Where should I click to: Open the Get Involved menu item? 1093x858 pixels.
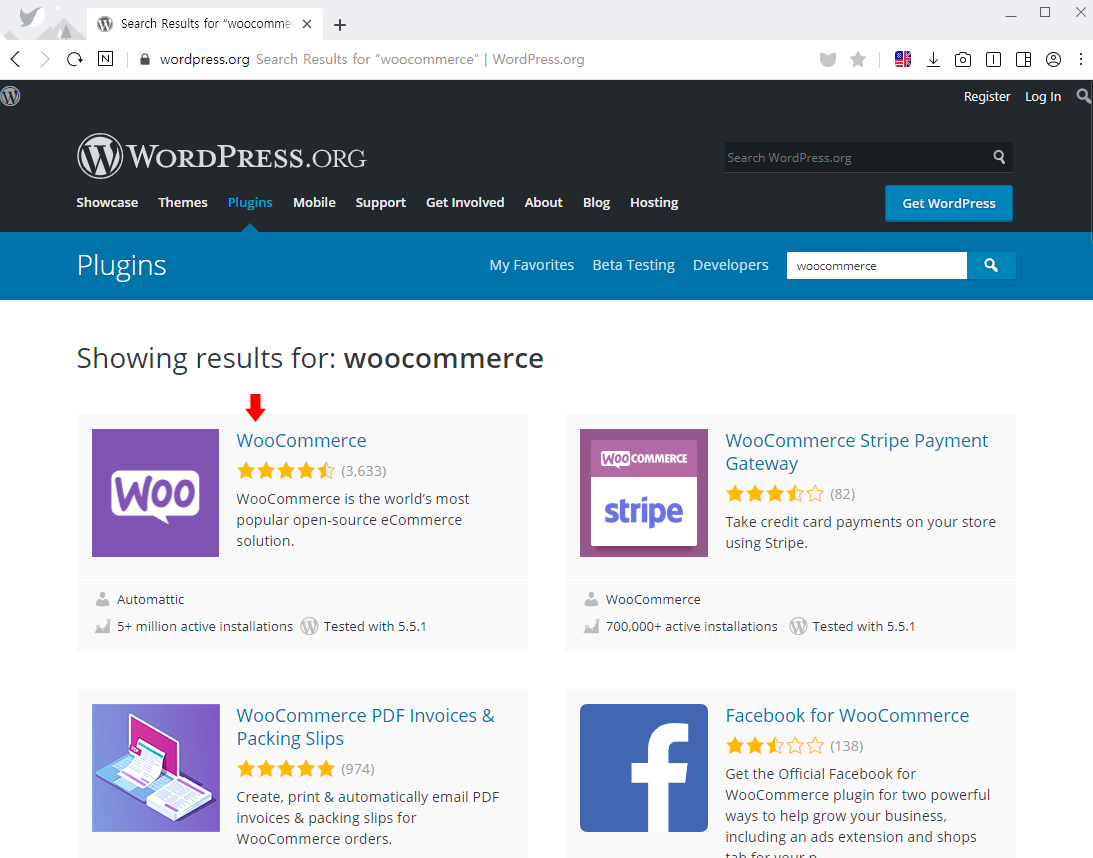[x=465, y=203]
